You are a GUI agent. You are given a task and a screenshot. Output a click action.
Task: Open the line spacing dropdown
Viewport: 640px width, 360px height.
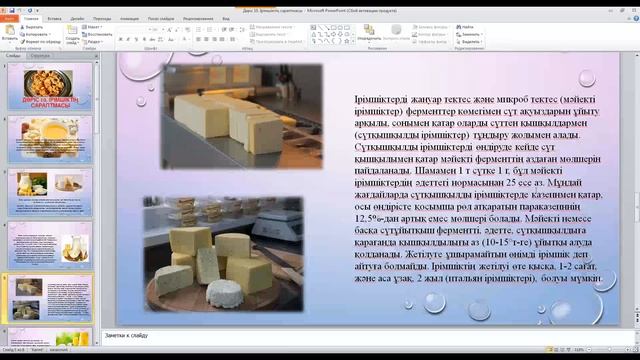point(242,29)
